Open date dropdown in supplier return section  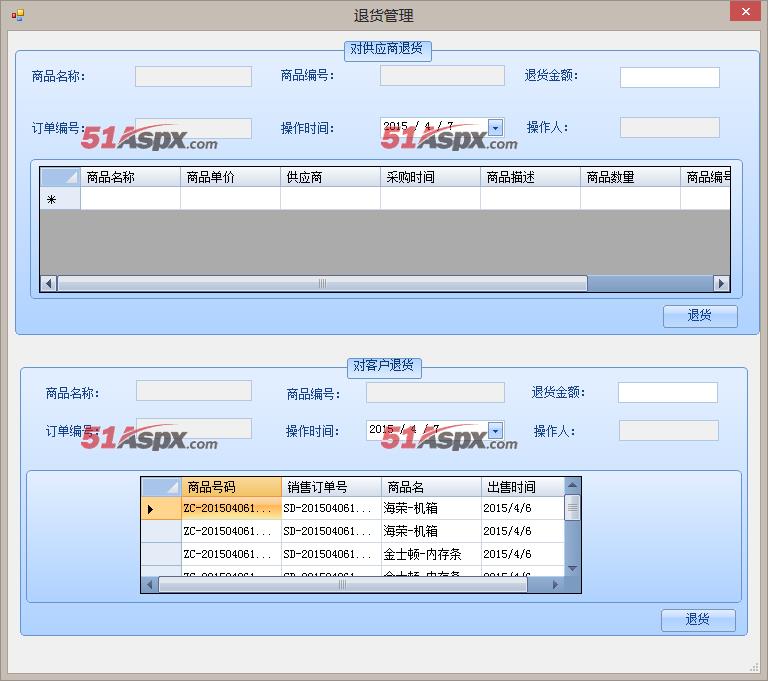(x=495, y=127)
